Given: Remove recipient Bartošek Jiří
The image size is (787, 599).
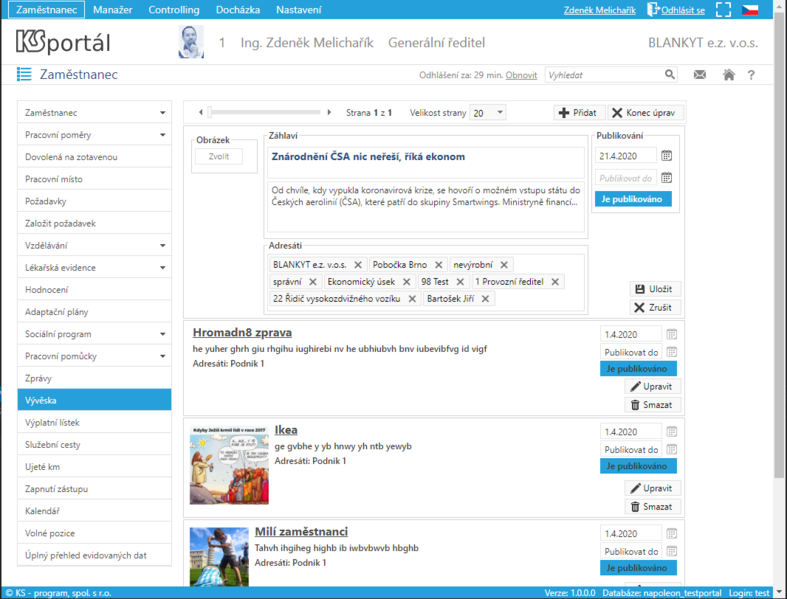Looking at the screenshot, I should [x=485, y=299].
